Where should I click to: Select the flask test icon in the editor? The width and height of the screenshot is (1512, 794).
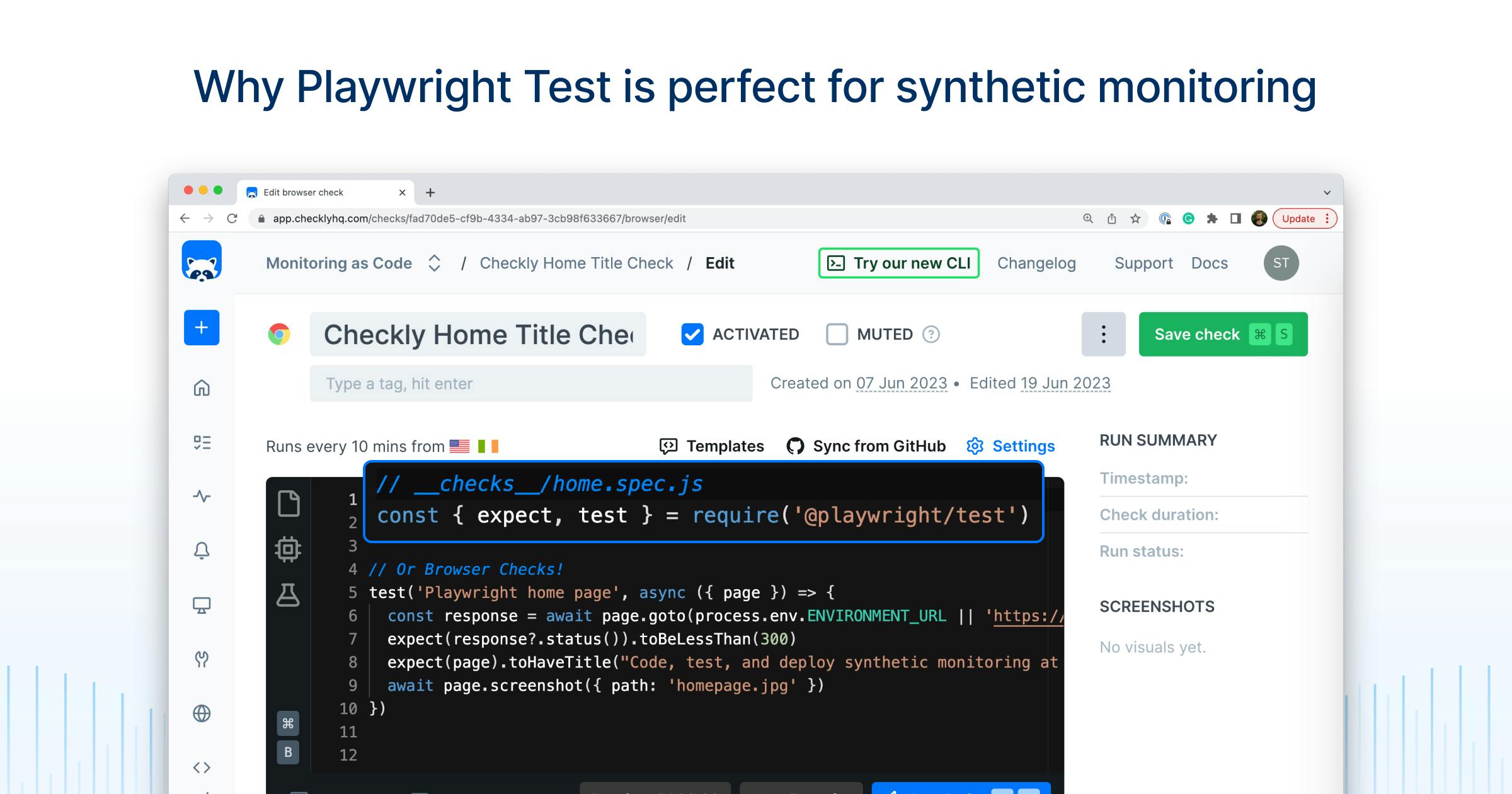(x=288, y=593)
